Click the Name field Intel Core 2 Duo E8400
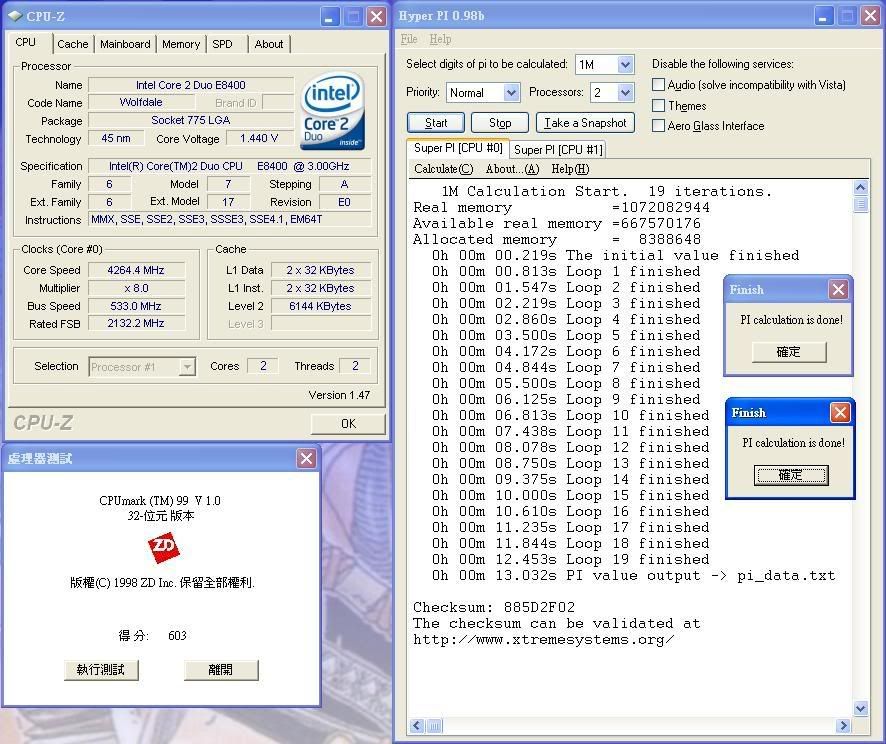Screen dimensions: 886x744 click(x=191, y=85)
